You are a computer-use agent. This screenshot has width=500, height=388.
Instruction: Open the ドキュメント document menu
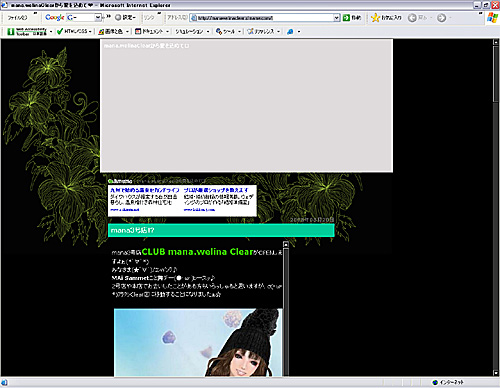pos(152,31)
